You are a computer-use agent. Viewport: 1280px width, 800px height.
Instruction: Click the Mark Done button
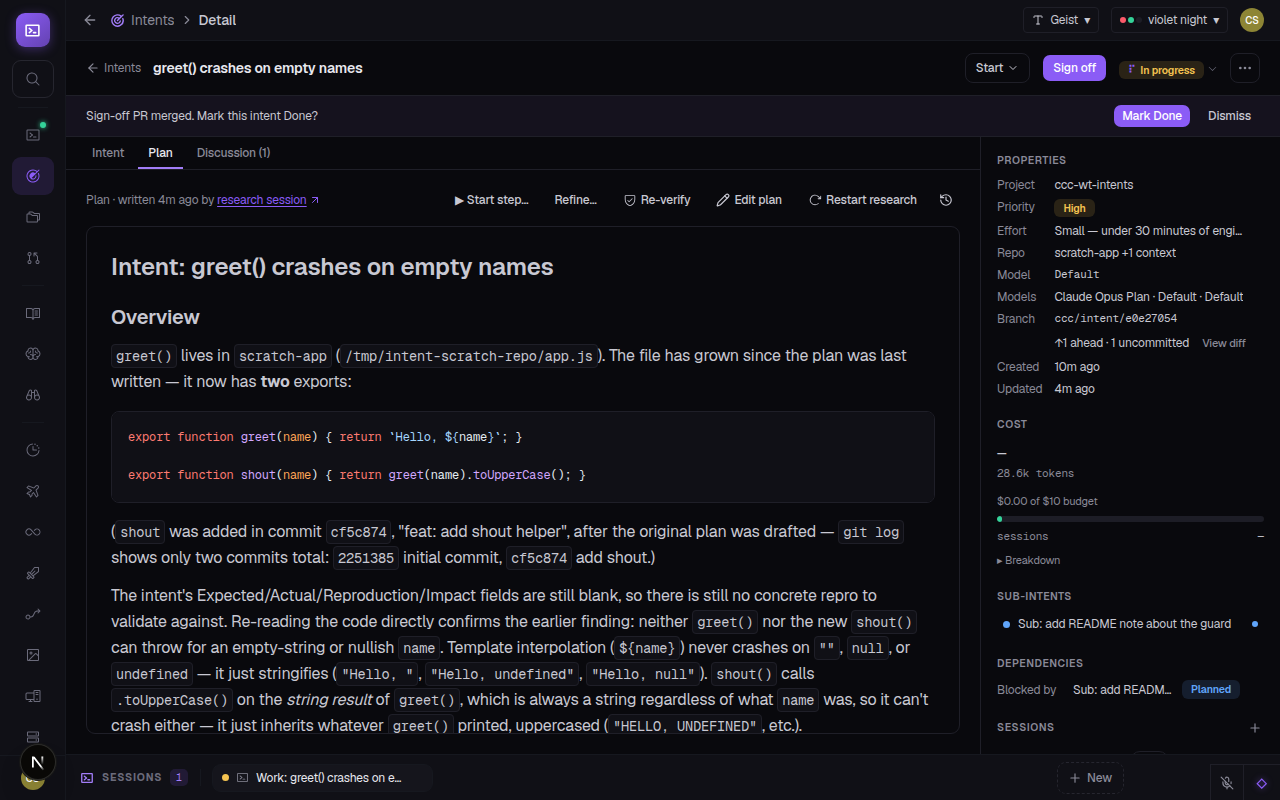[x=1152, y=116]
